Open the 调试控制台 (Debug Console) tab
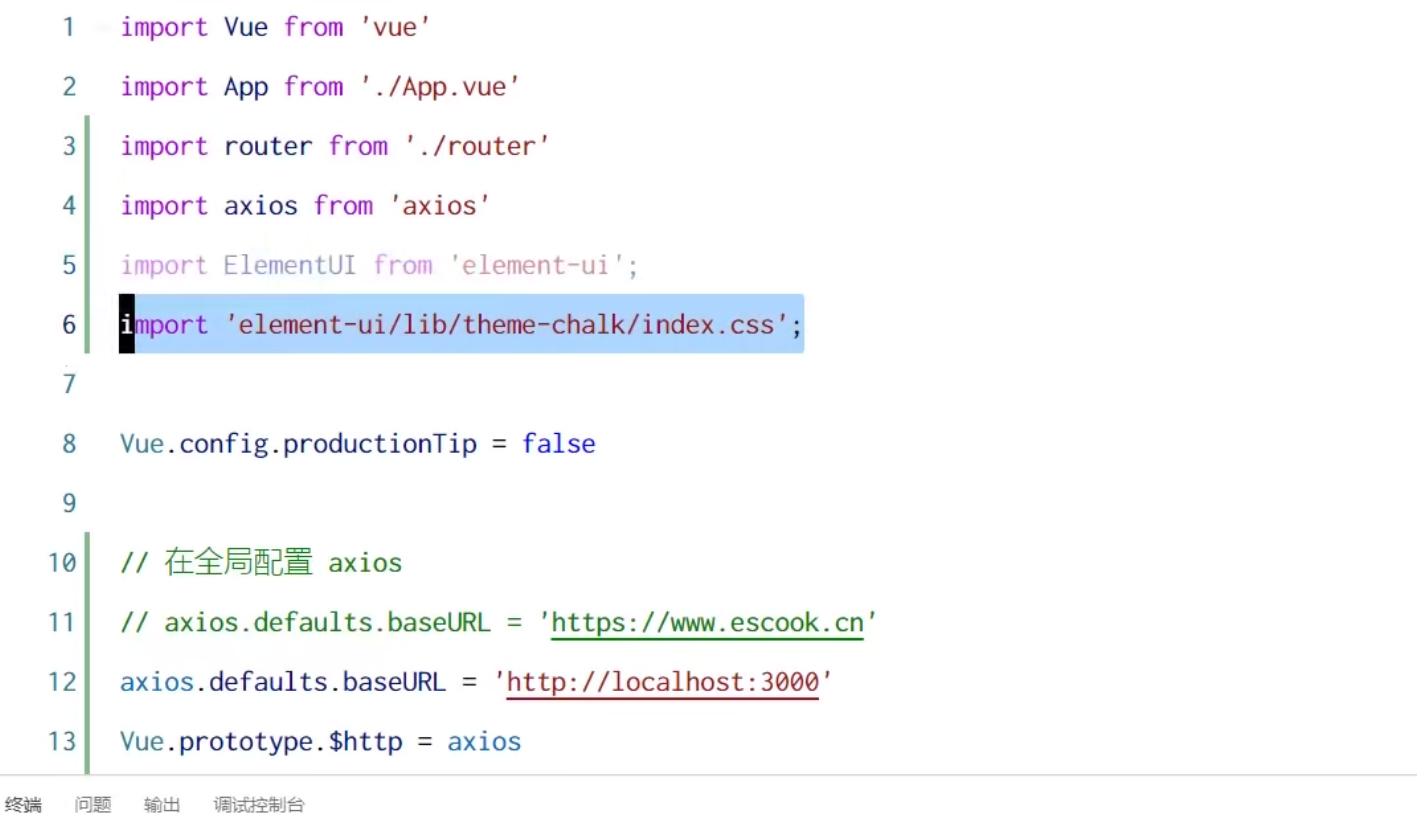 (x=258, y=804)
